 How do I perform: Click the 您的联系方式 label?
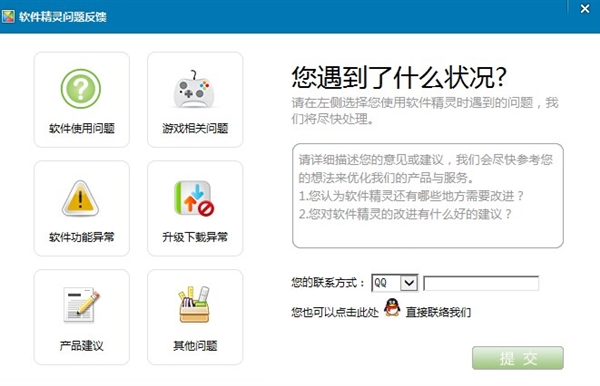(x=328, y=283)
